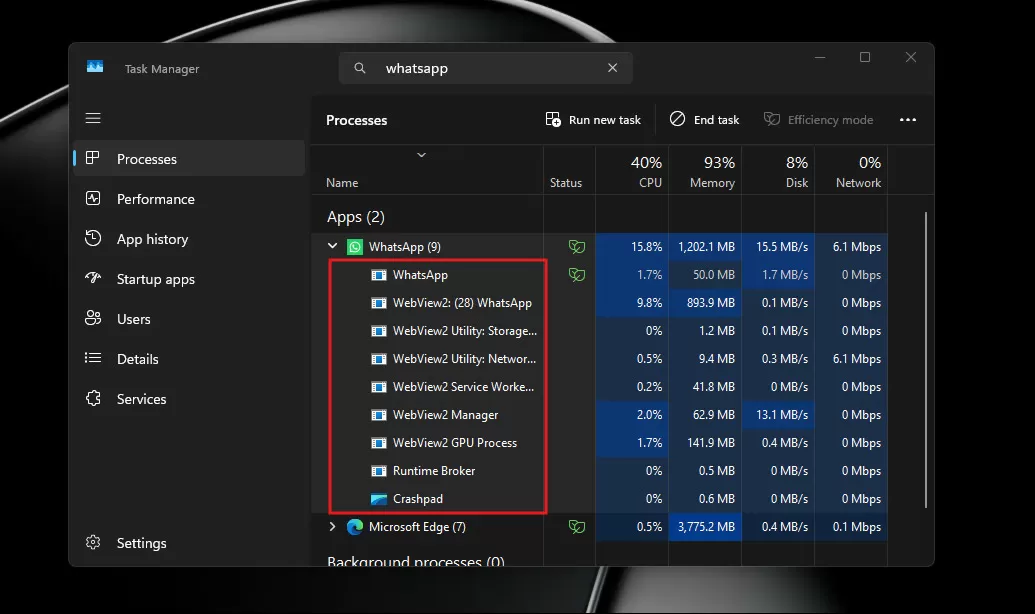The image size is (1035, 614).
Task: Clear the whatsapp search text
Action: pyautogui.click(x=613, y=68)
